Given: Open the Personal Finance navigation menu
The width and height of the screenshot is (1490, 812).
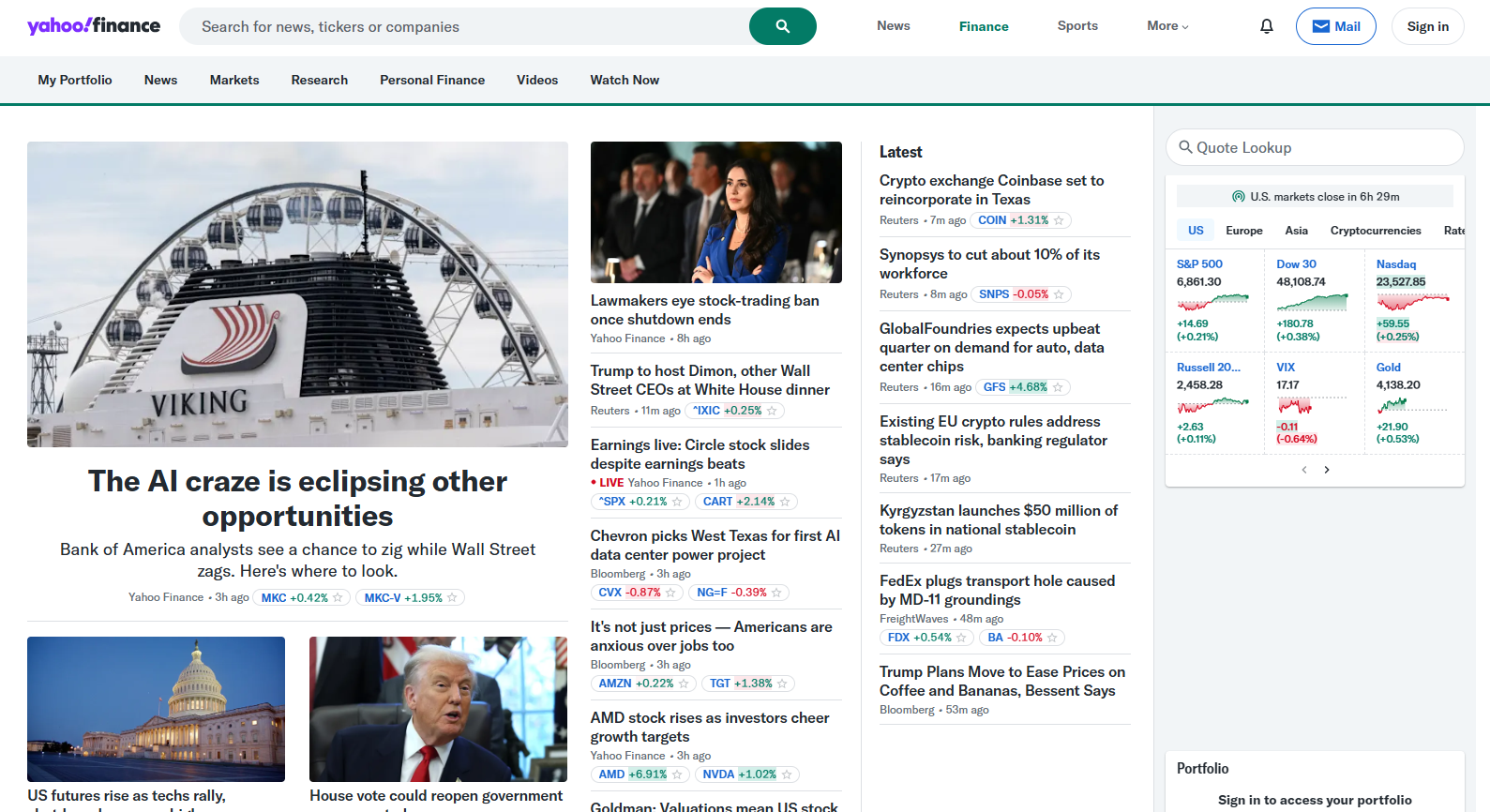Looking at the screenshot, I should click(x=432, y=81).
